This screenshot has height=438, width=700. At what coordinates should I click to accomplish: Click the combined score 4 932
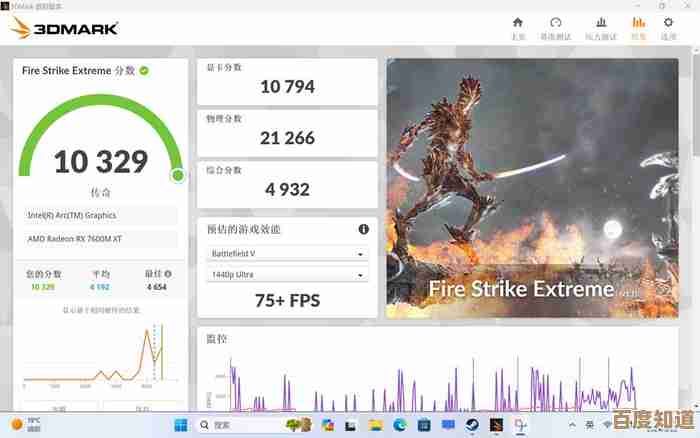[288, 189]
